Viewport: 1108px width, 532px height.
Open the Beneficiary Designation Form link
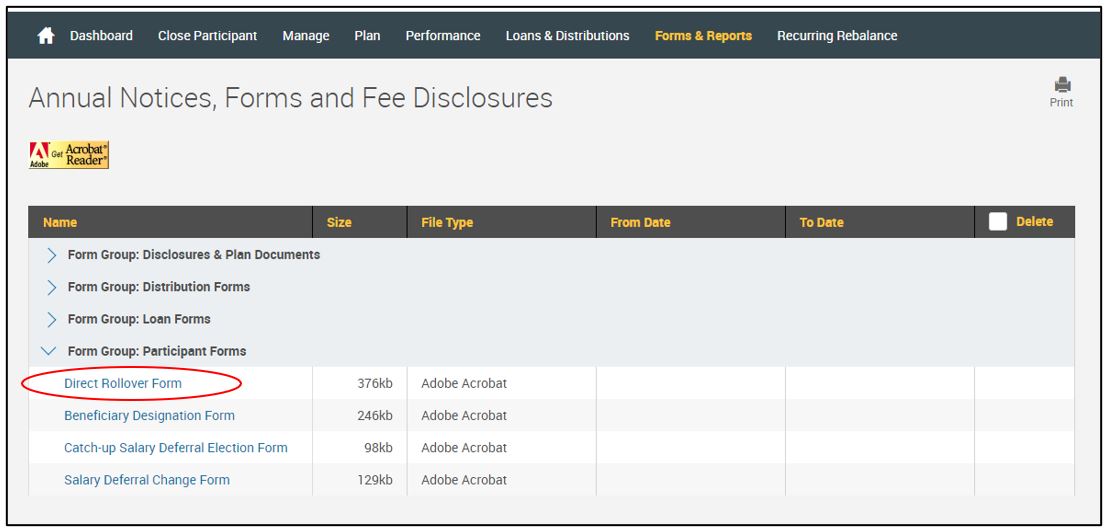(149, 415)
